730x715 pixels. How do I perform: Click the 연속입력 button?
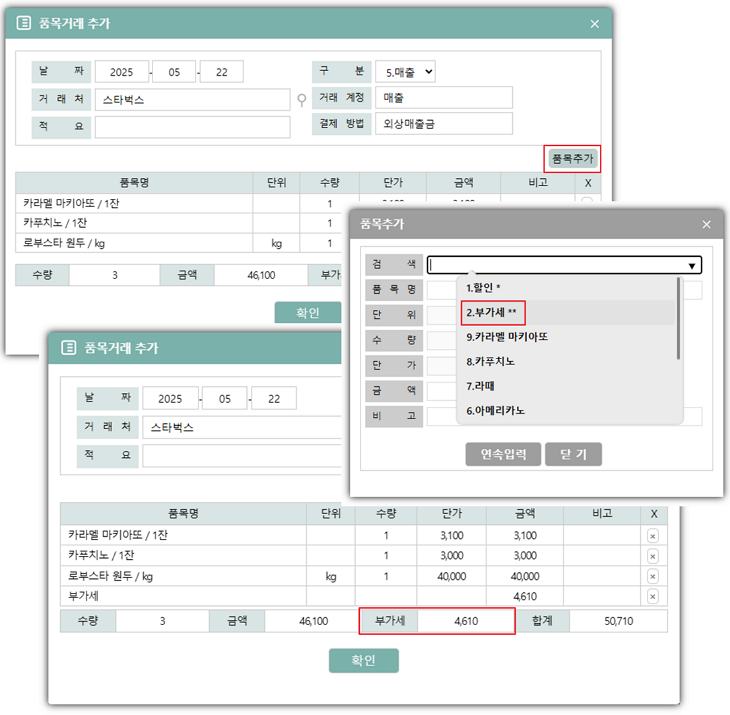click(x=503, y=454)
